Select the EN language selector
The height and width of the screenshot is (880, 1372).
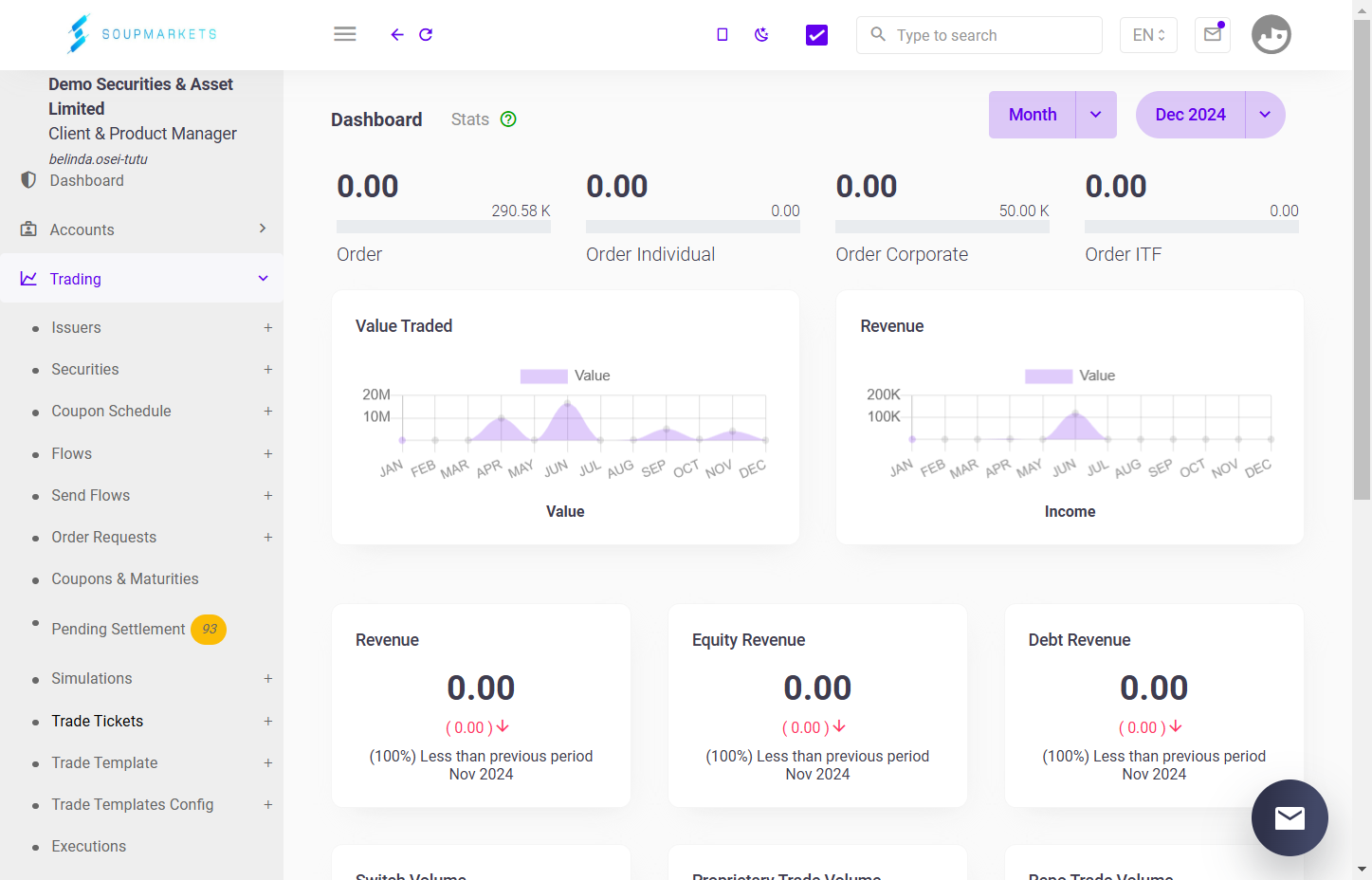tap(1148, 35)
